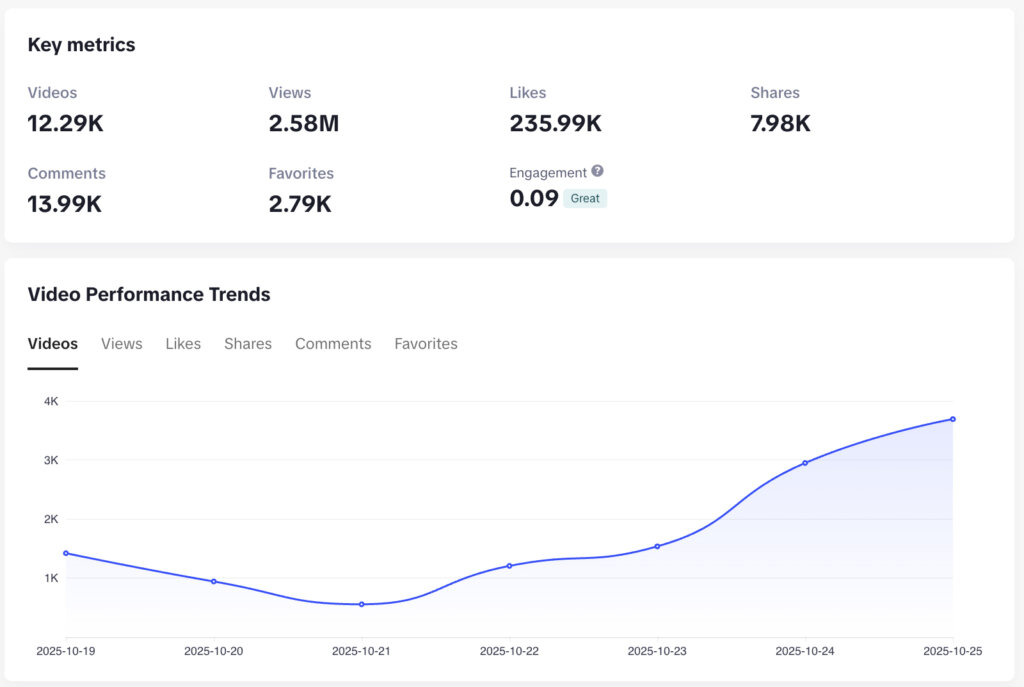Switch to the Favorites trend tab
The image size is (1024, 687).
coord(426,344)
